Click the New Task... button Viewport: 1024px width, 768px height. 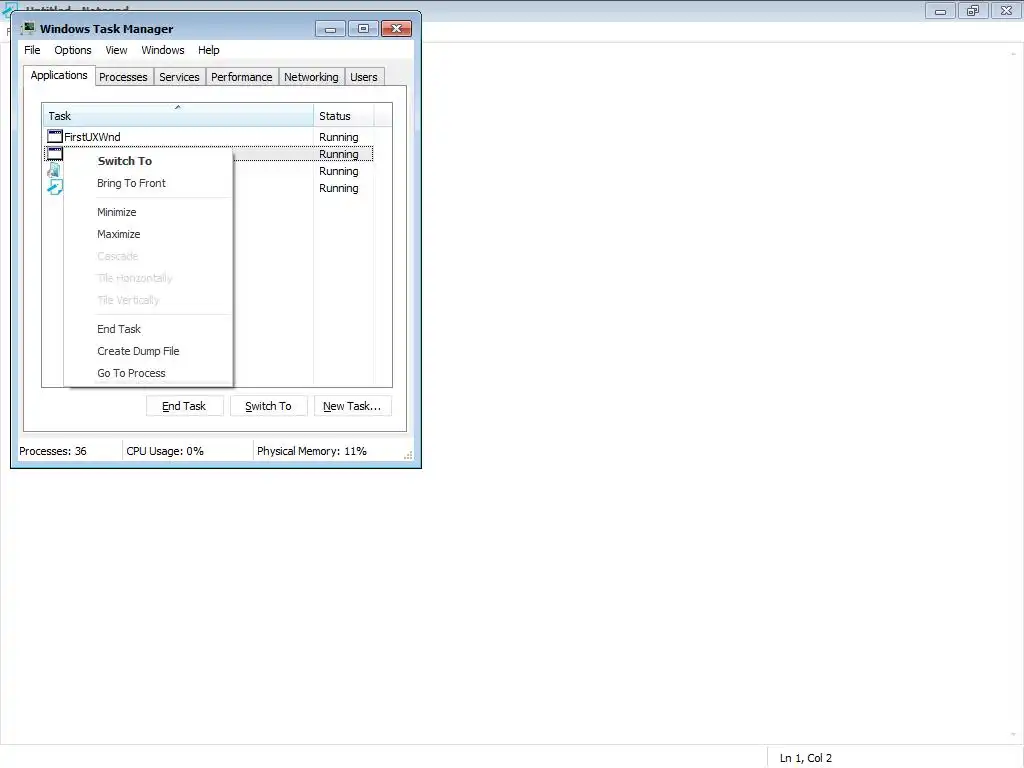click(352, 406)
